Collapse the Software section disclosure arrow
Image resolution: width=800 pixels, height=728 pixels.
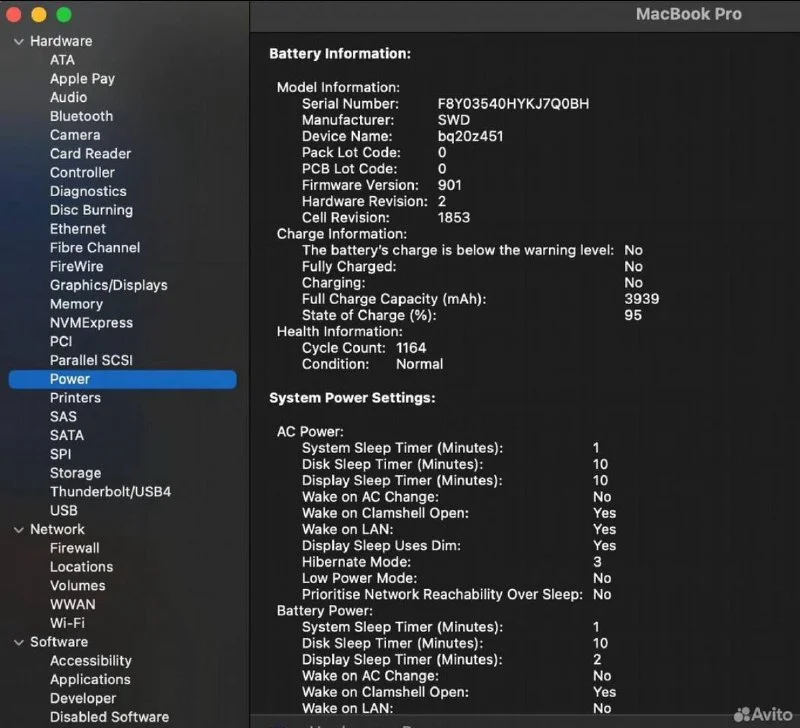coord(18,642)
